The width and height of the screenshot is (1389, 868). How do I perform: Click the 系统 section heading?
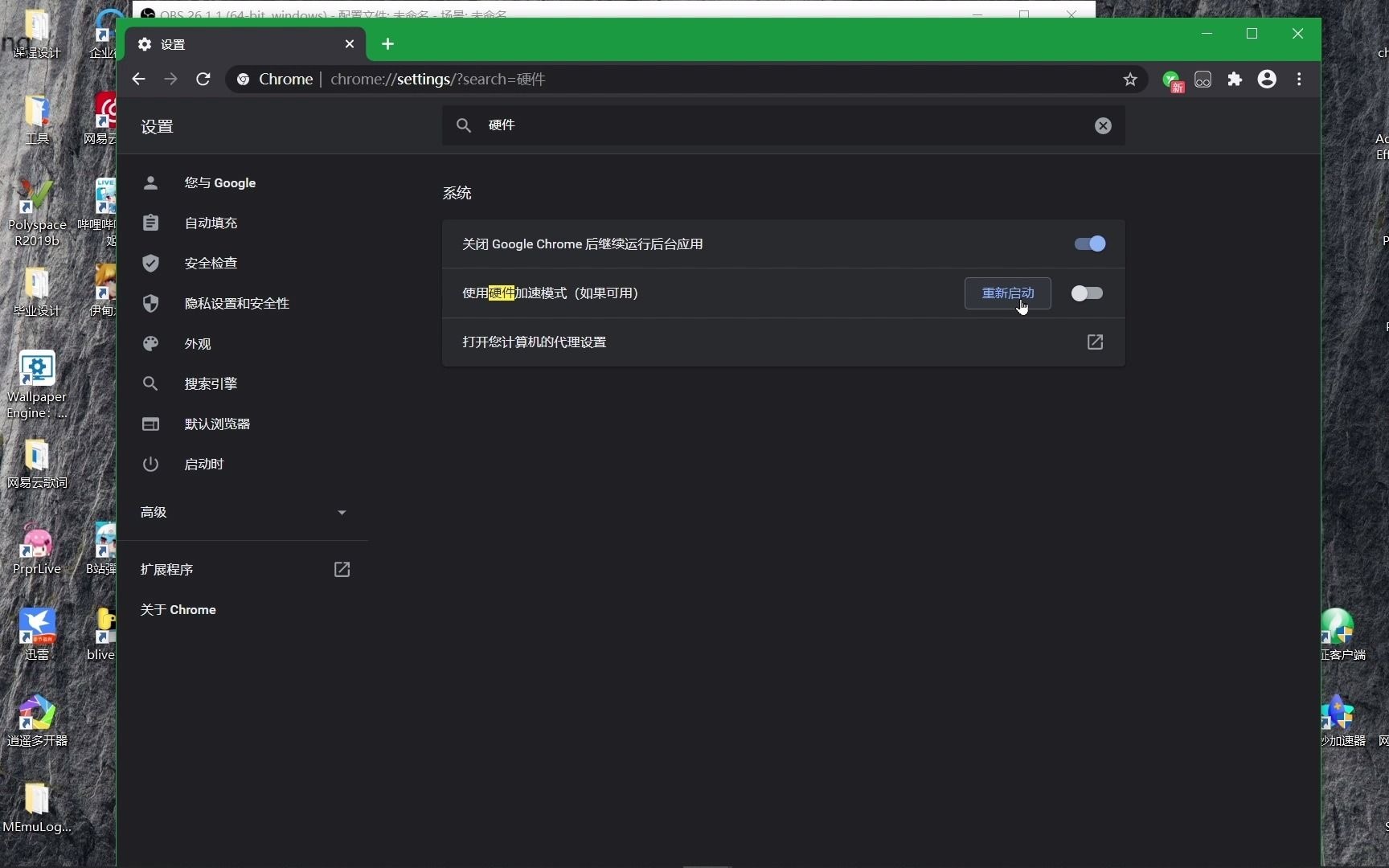tap(457, 193)
